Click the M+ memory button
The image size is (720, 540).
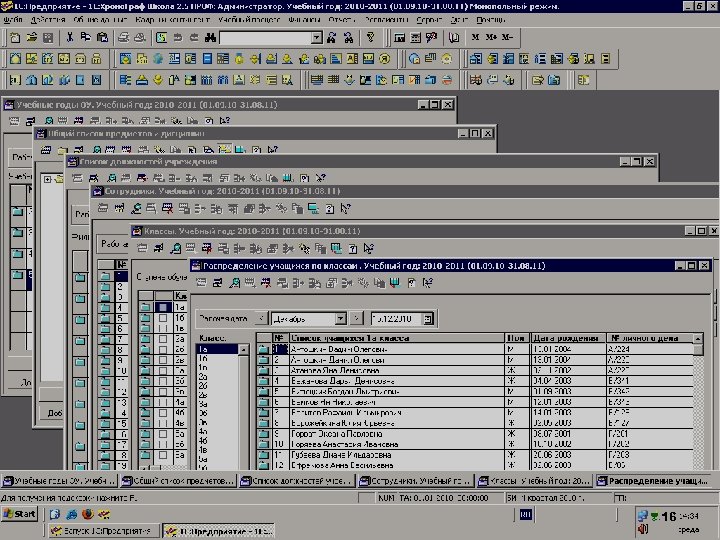(x=491, y=37)
